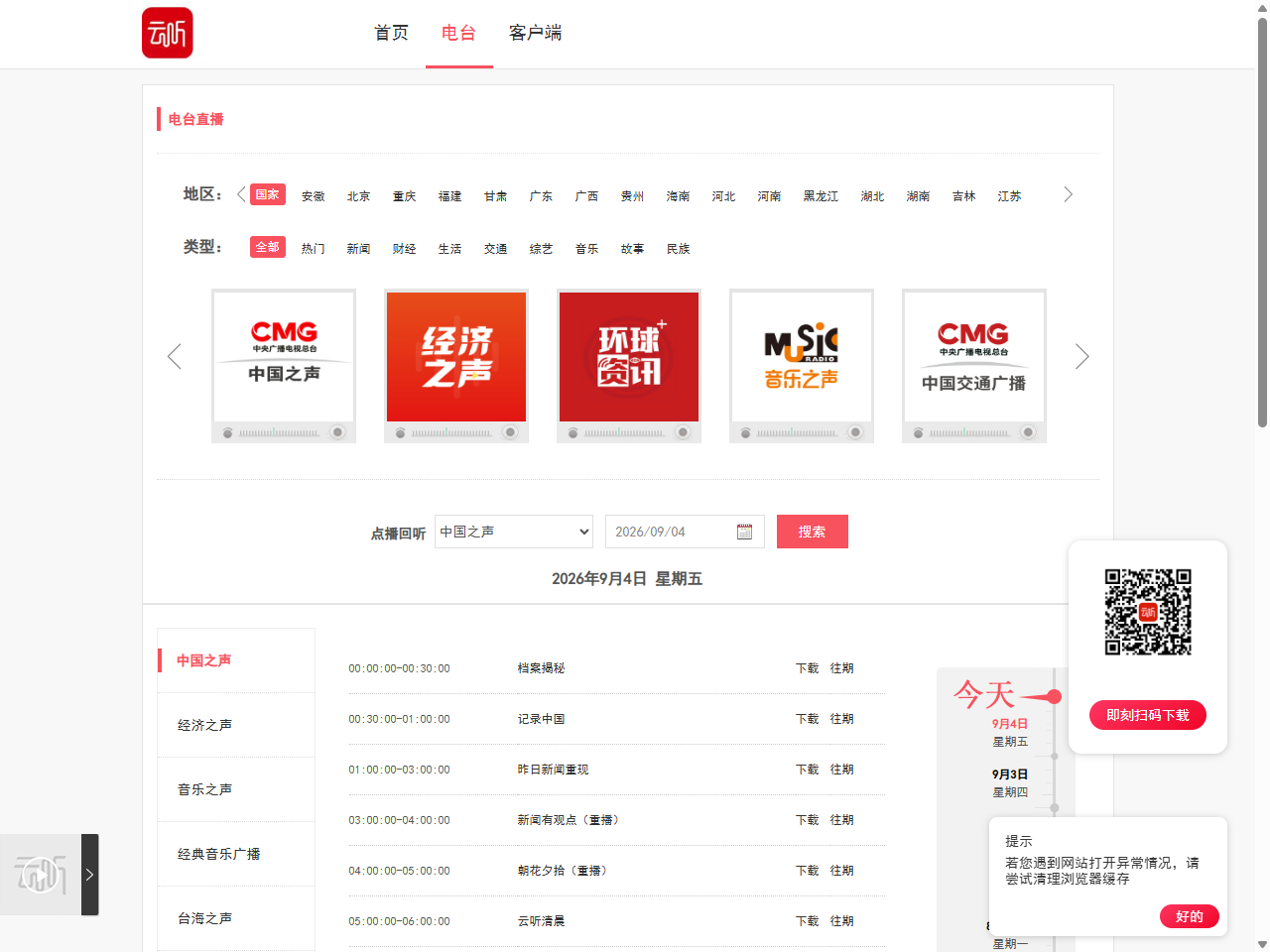Play the 中国之声 station card

coord(284,366)
